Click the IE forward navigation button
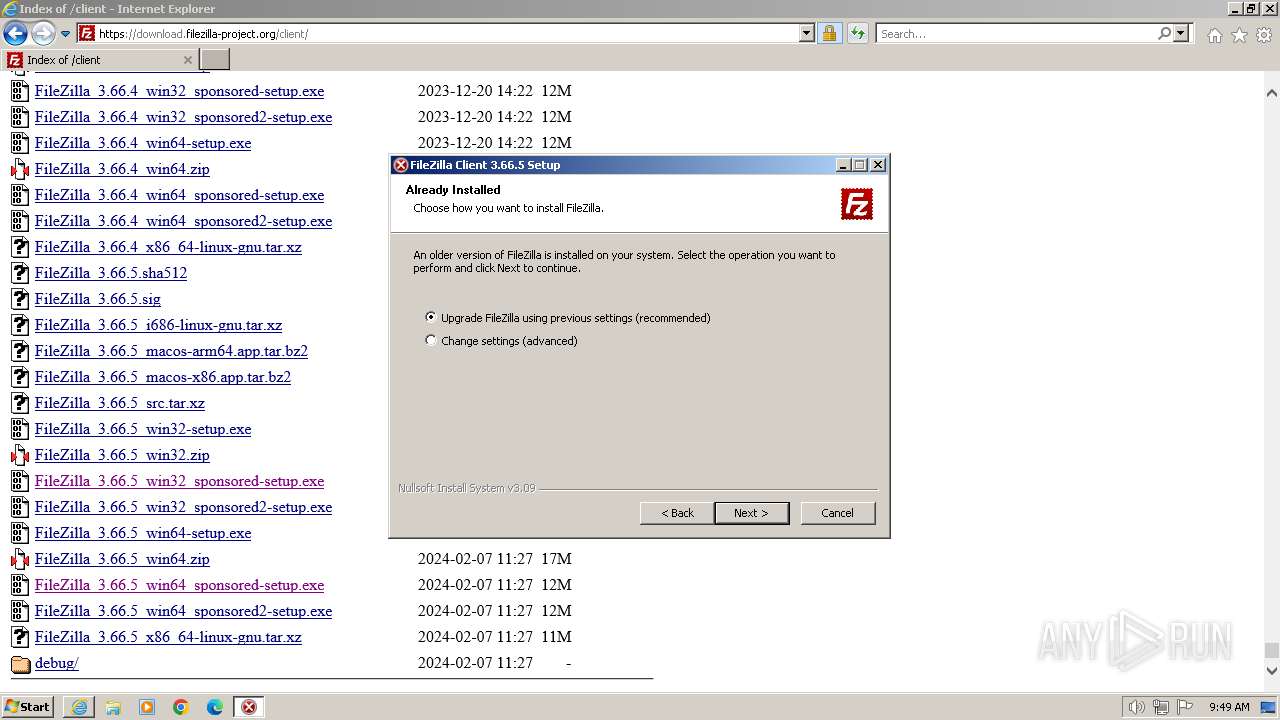 [x=43, y=34]
